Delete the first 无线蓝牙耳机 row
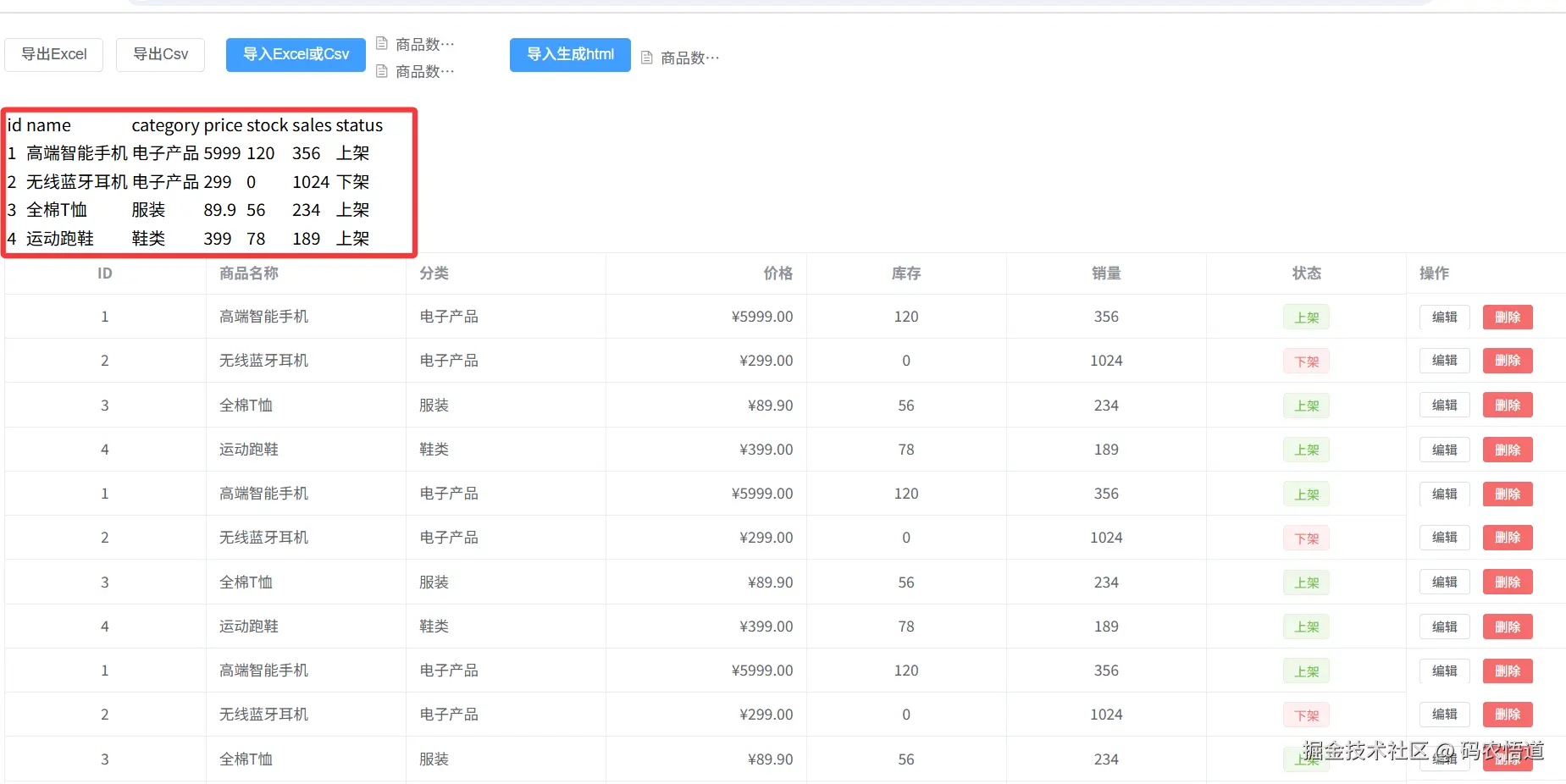Viewport: 1566px width, 784px height. point(1508,361)
